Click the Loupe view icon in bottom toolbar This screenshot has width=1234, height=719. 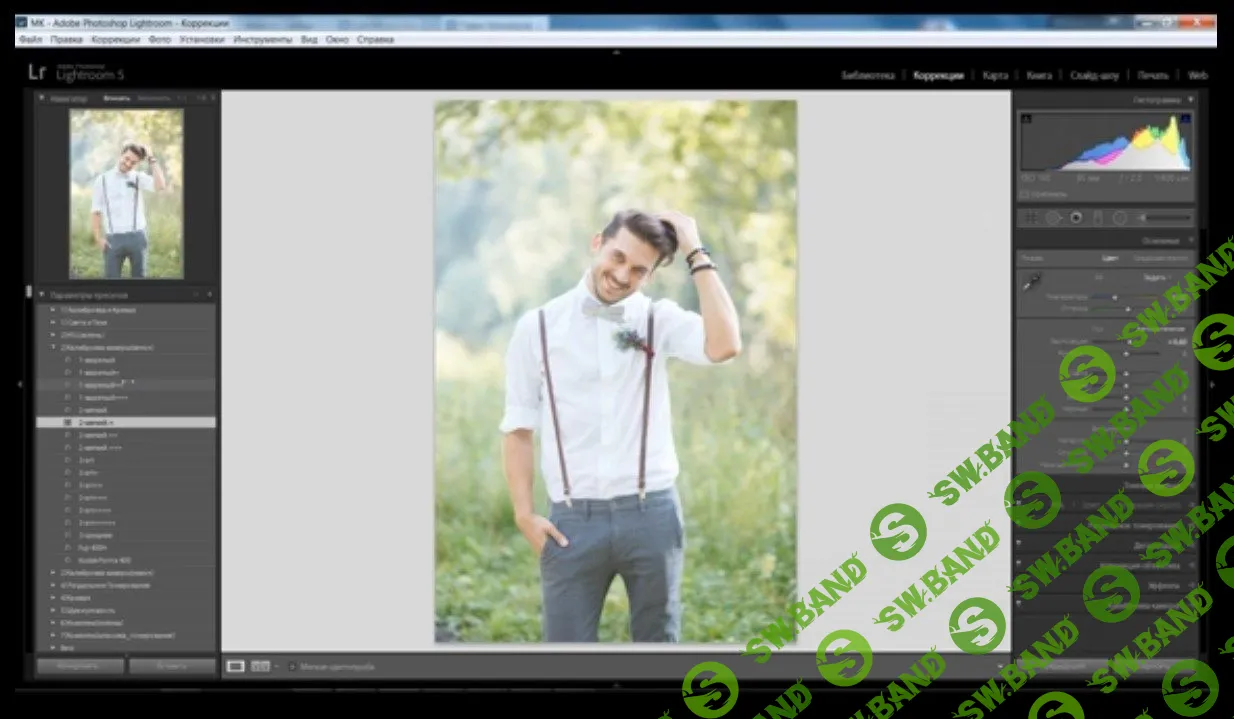tap(236, 666)
